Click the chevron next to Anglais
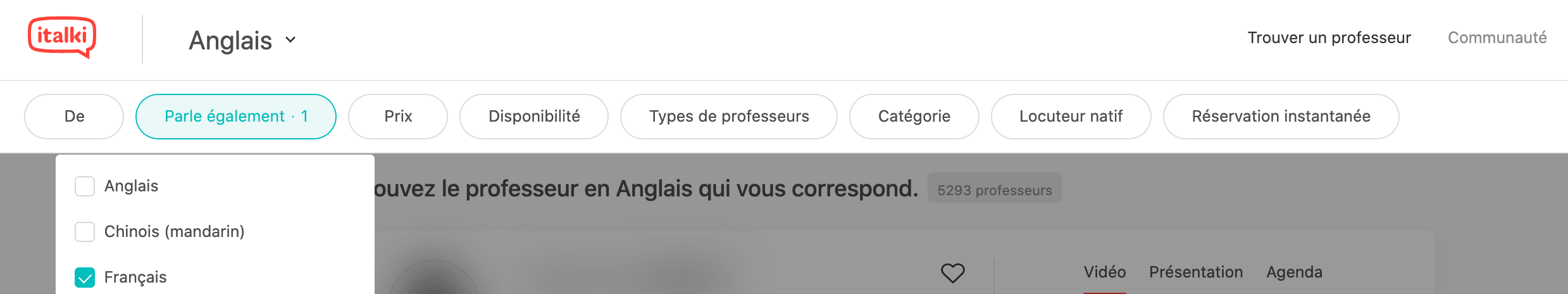The height and width of the screenshot is (294, 1568). [x=290, y=40]
